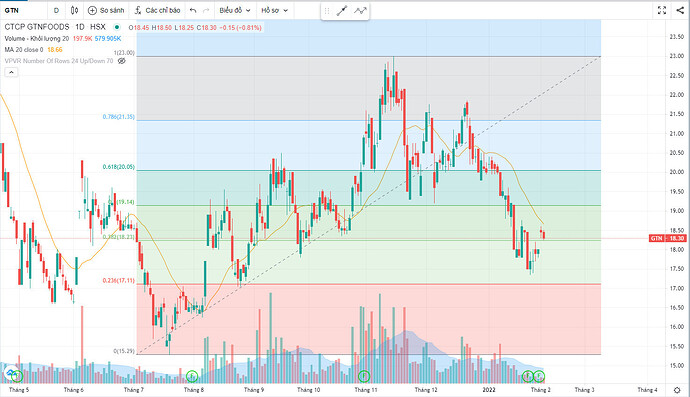Viewport: 690px width, 397px height.
Task: Click the right event marker above Tháng 2
Action: point(539,376)
